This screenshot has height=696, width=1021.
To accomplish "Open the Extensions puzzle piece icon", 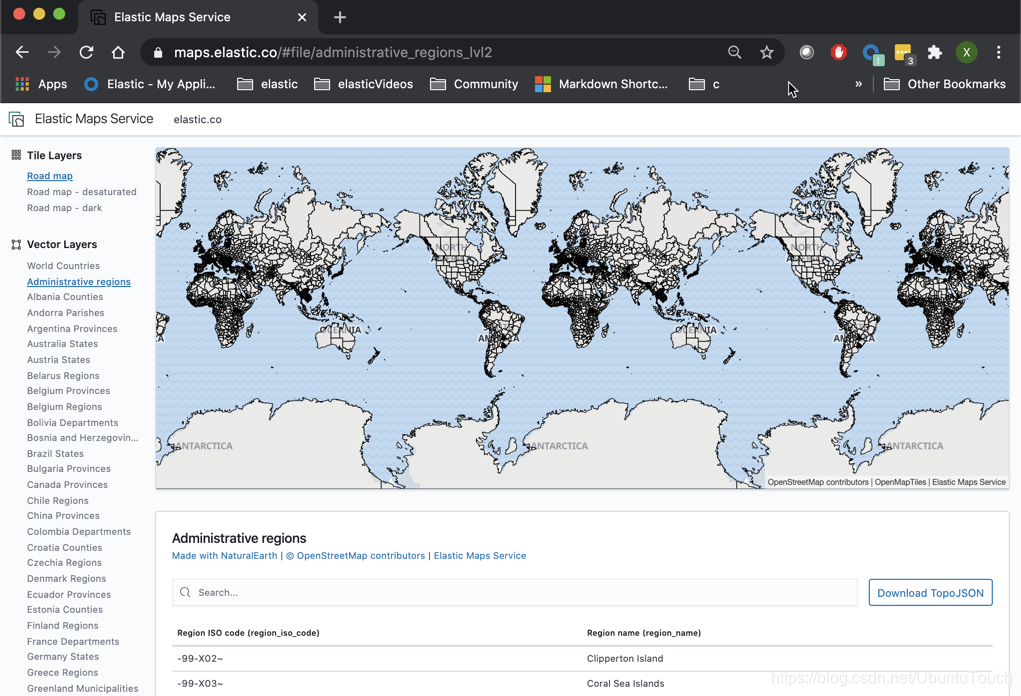I will (934, 52).
